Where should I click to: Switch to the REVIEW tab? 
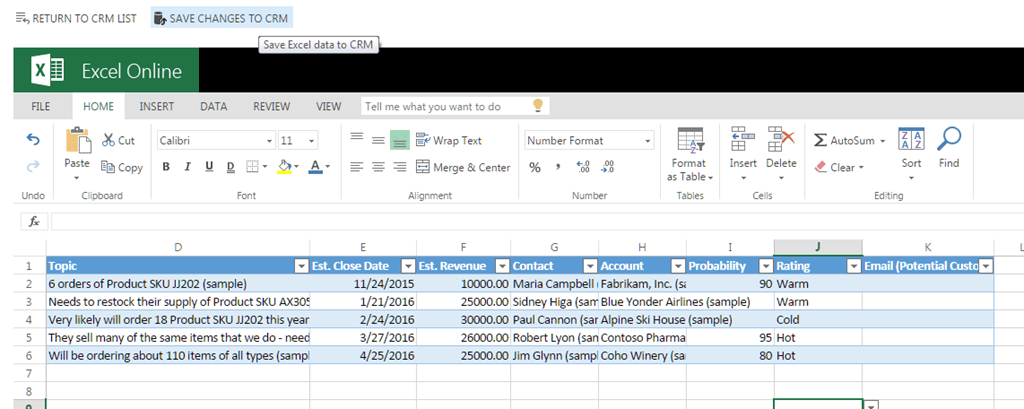coord(272,106)
